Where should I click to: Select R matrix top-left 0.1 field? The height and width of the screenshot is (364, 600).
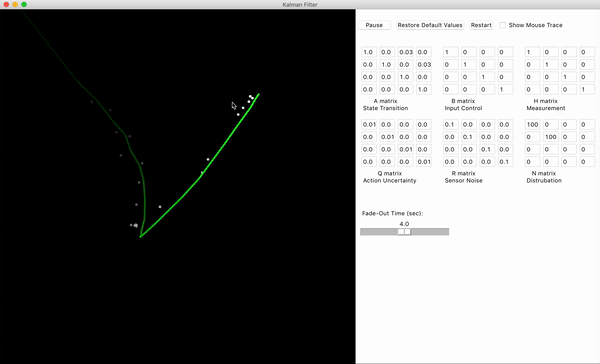(451, 124)
